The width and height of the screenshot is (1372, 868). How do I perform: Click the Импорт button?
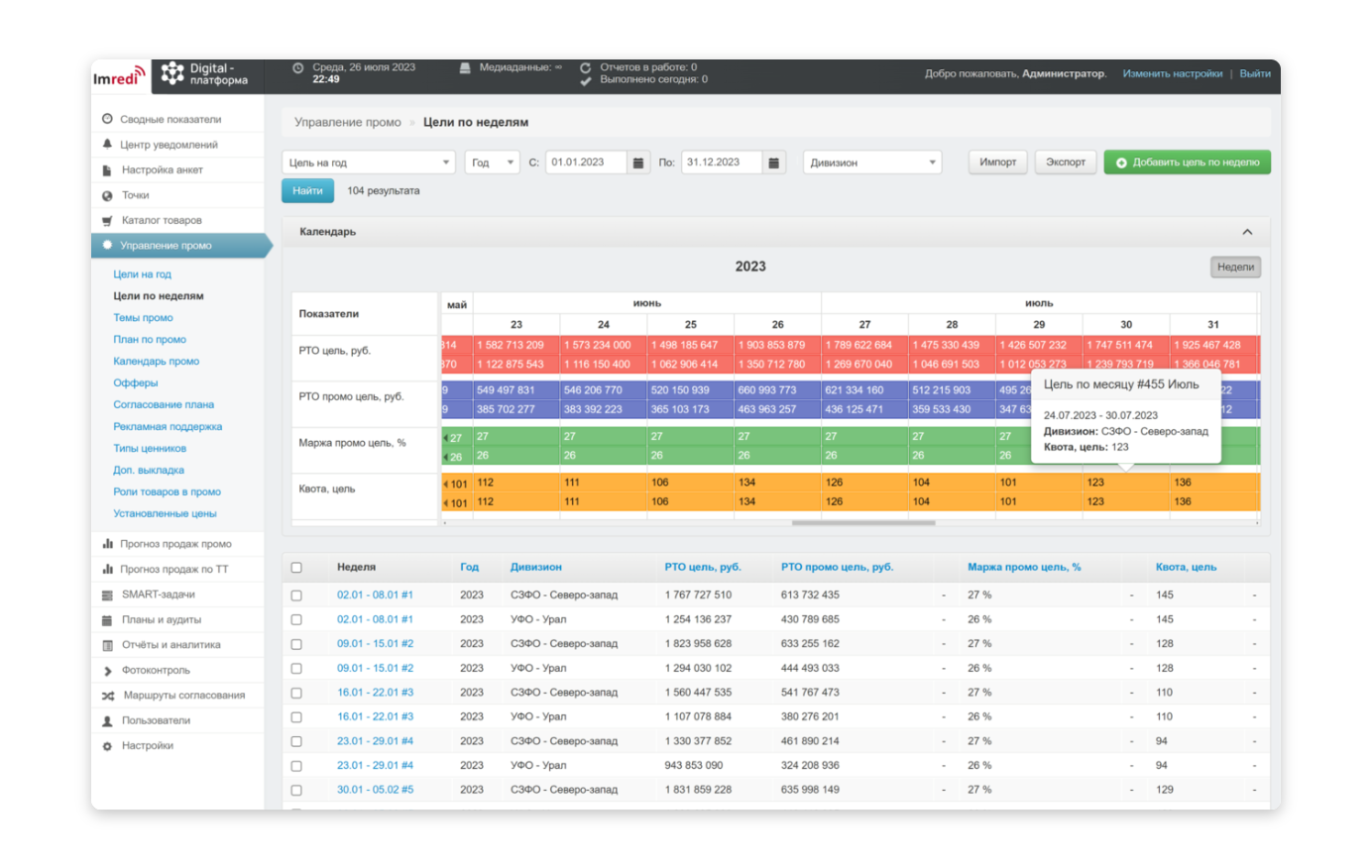tap(997, 163)
